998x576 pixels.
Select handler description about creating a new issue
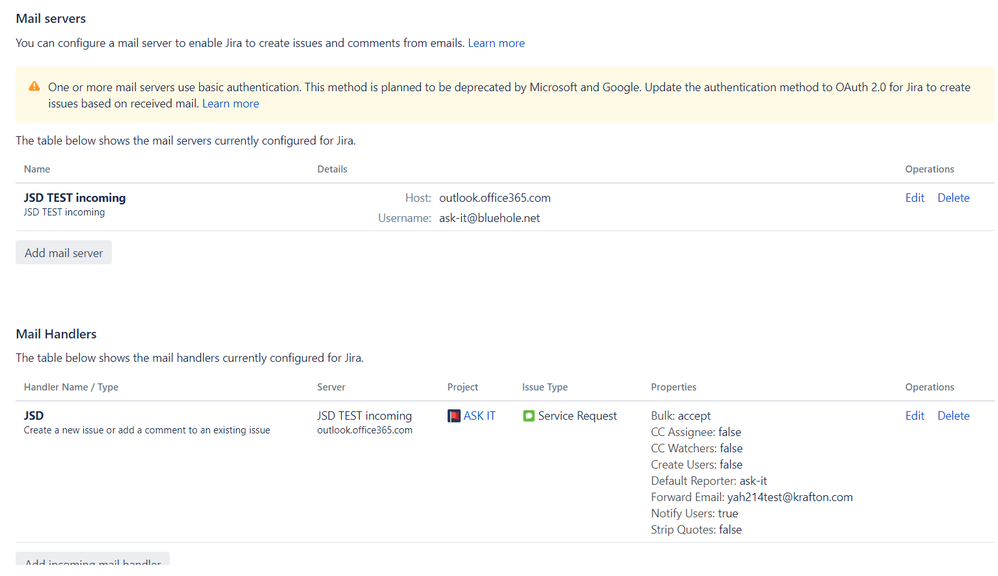click(147, 430)
